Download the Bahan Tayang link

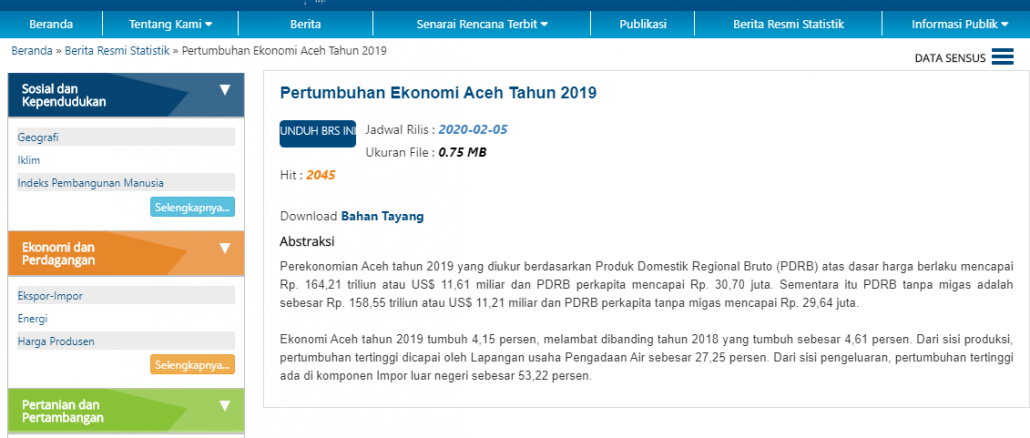pyautogui.click(x=382, y=216)
